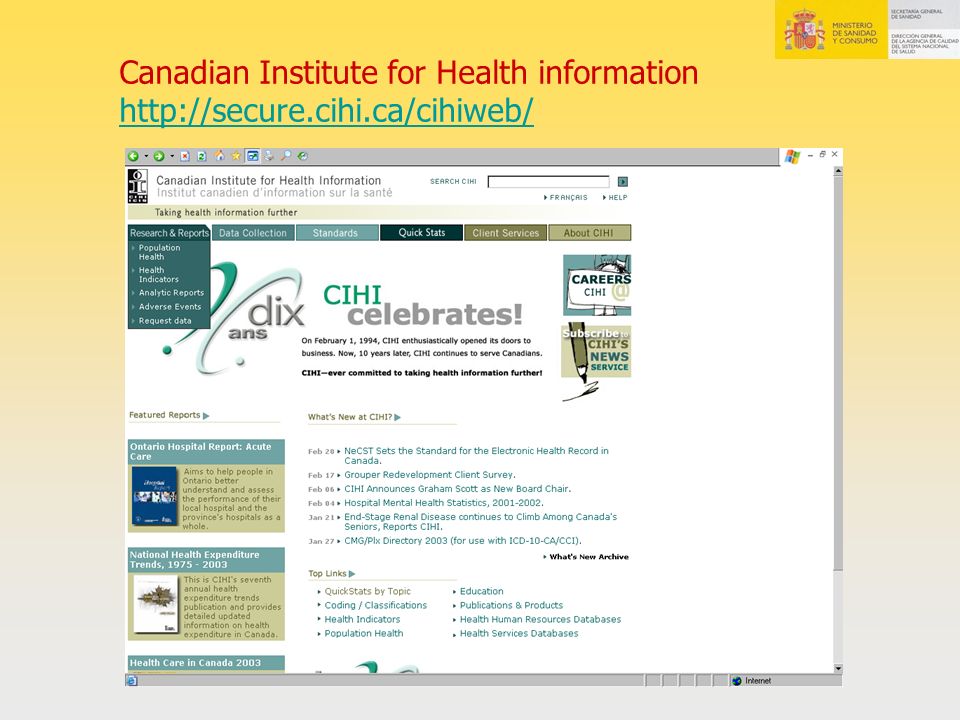The width and height of the screenshot is (960, 720).
Task: Click the search go arrow button
Action: (623, 182)
